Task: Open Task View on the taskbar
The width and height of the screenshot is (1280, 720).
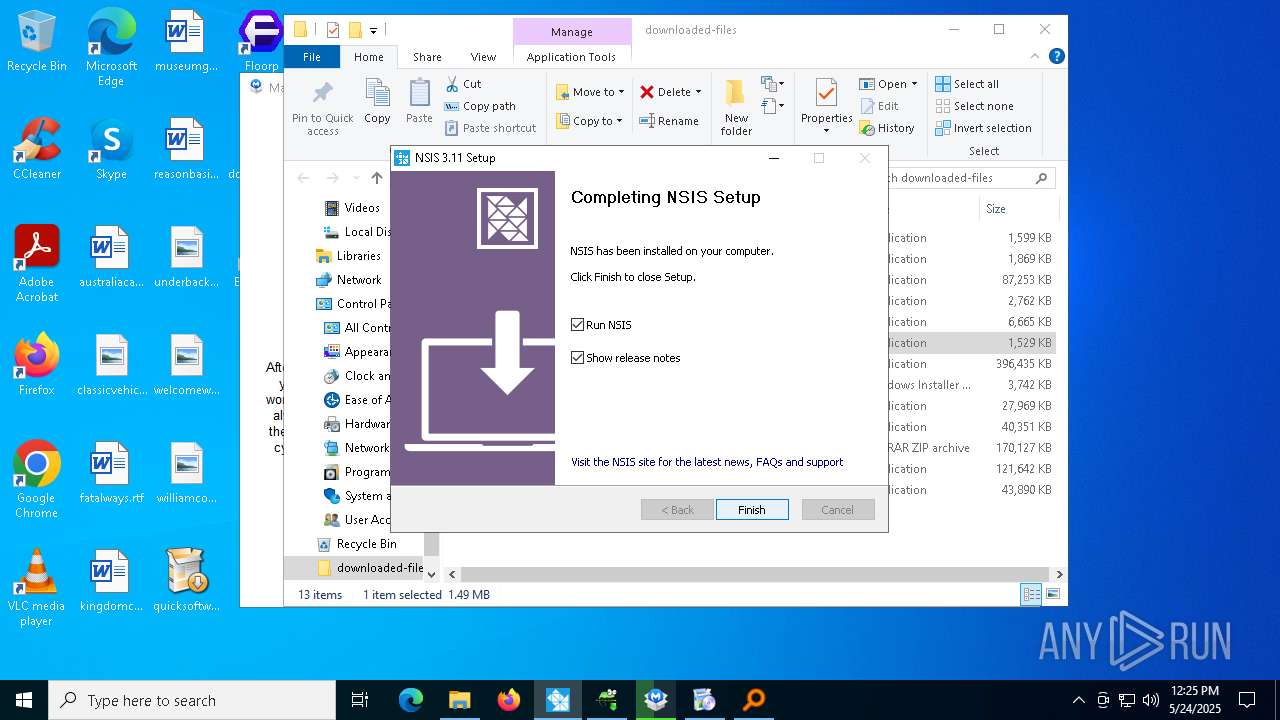Action: click(x=360, y=700)
